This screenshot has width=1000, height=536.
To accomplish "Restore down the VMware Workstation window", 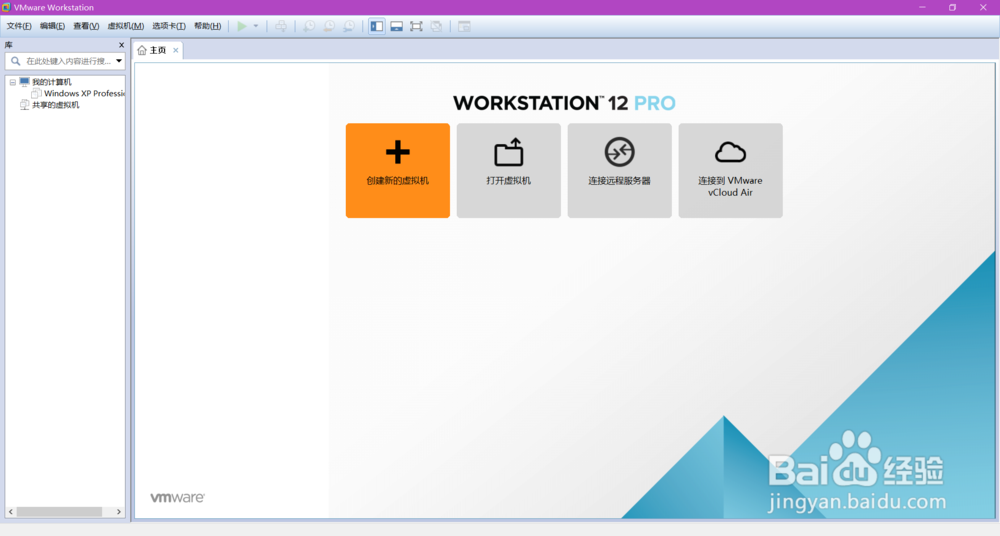I will pyautogui.click(x=952, y=8).
